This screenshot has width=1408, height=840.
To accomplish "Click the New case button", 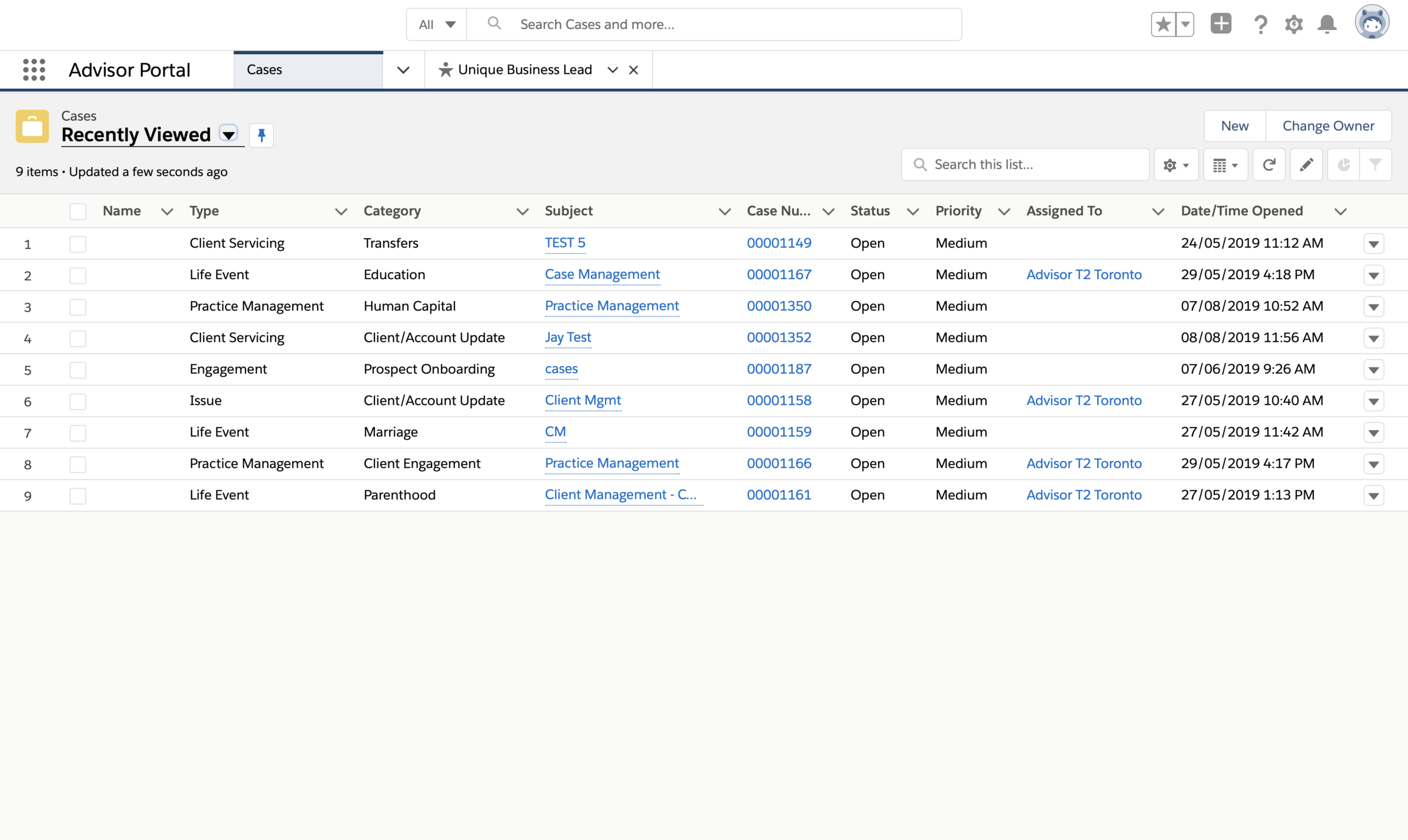I will [x=1234, y=126].
